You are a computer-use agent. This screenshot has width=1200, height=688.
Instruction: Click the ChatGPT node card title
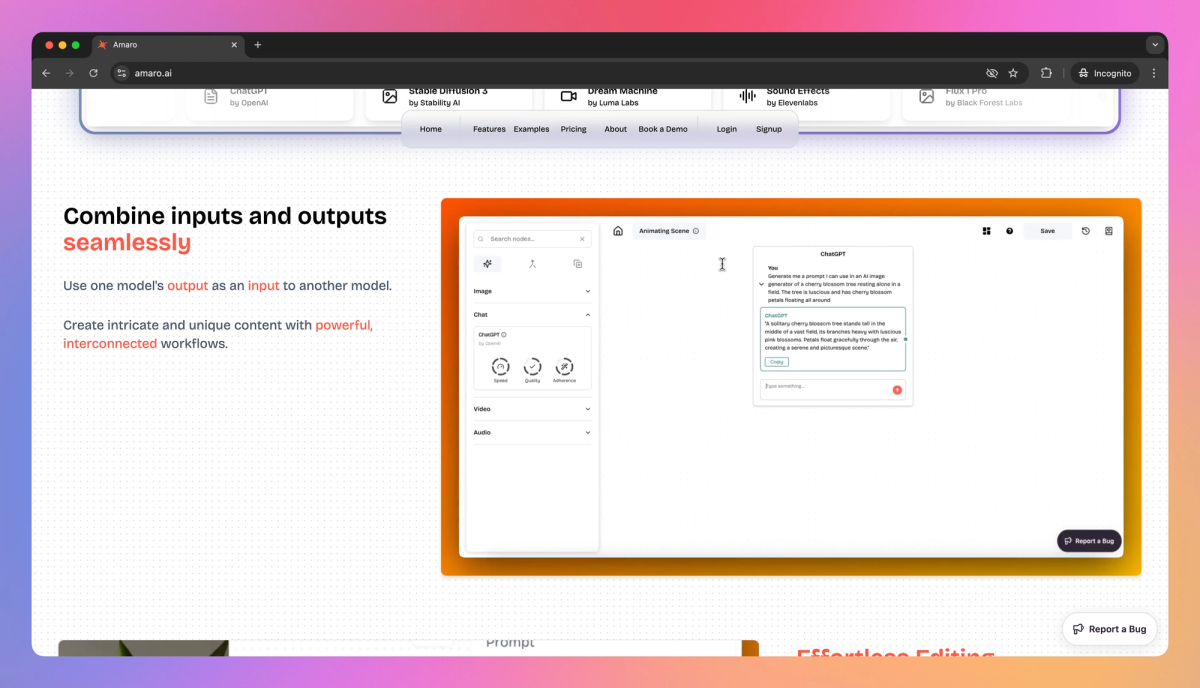coord(833,255)
